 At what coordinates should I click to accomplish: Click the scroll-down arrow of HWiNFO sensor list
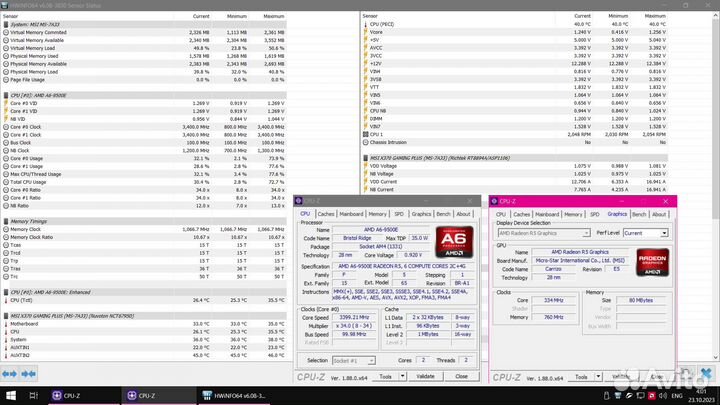coord(715,357)
